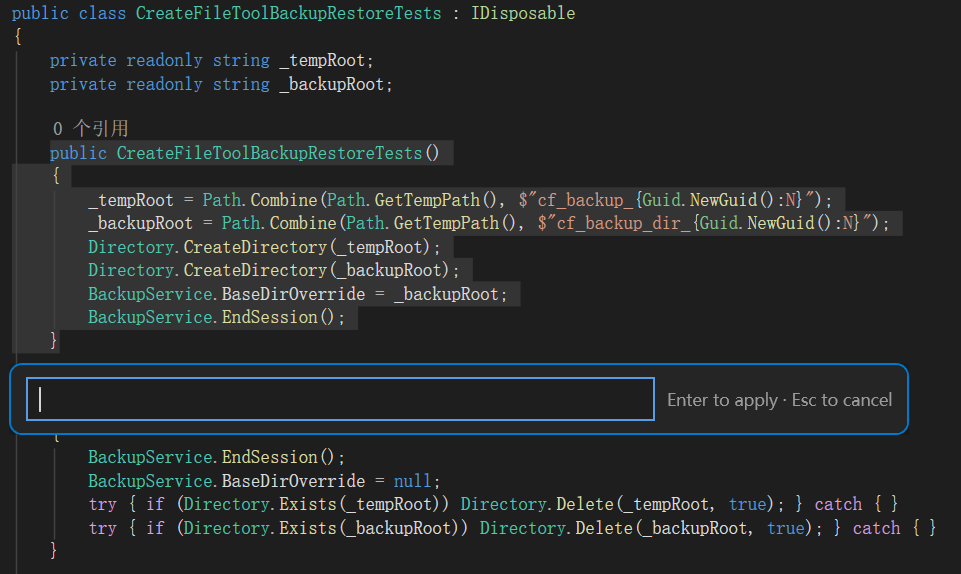Click try line deleting _backupRoot directory
The image size is (961, 574).
pos(512,528)
